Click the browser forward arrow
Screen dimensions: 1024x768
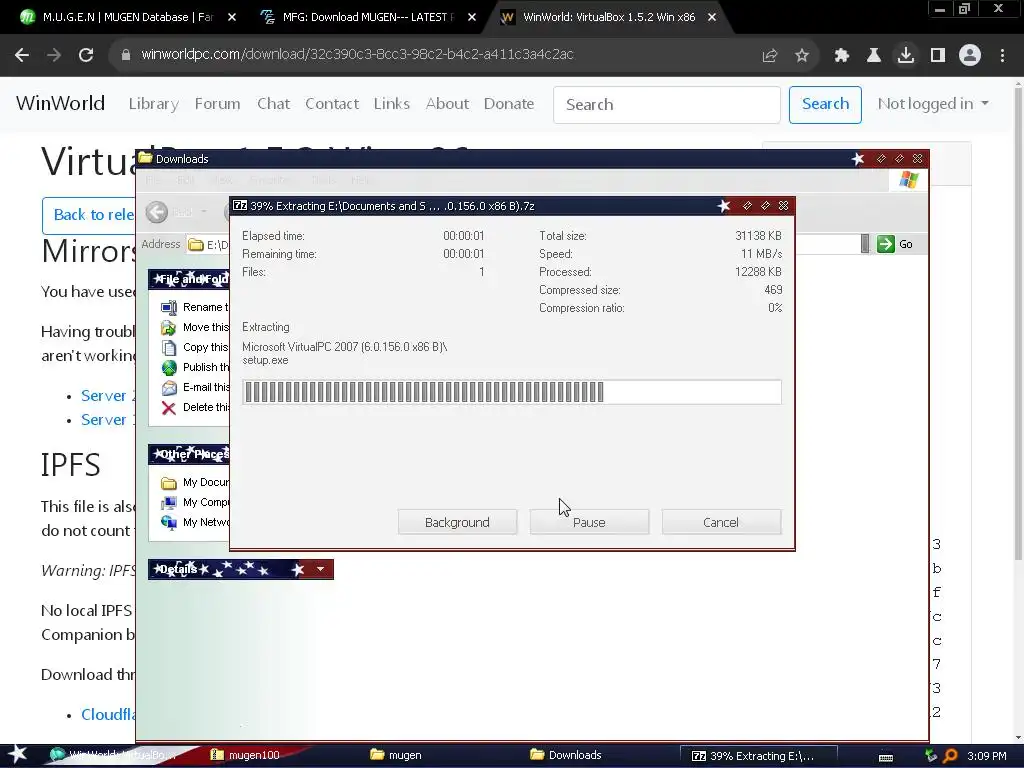click(54, 55)
